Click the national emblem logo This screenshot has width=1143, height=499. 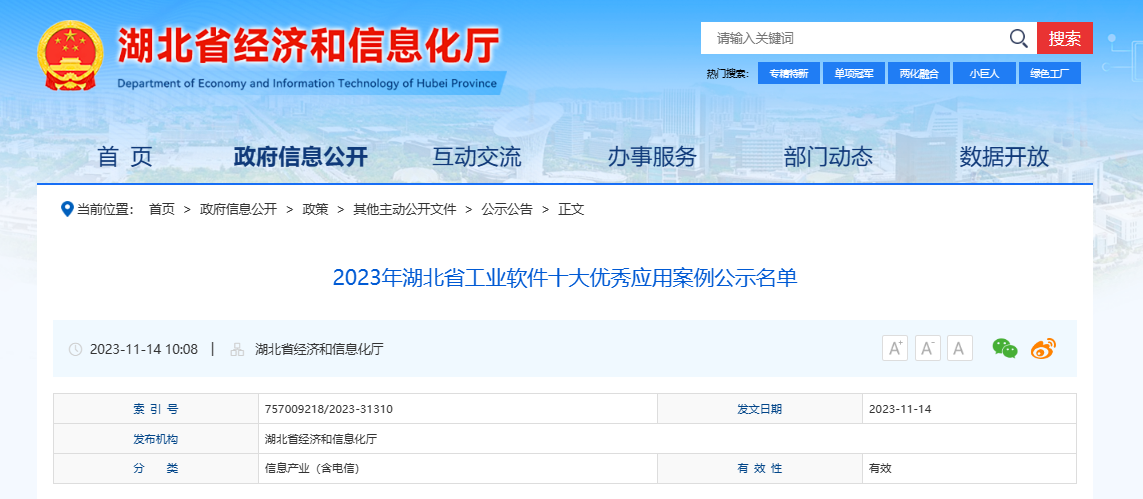point(70,55)
